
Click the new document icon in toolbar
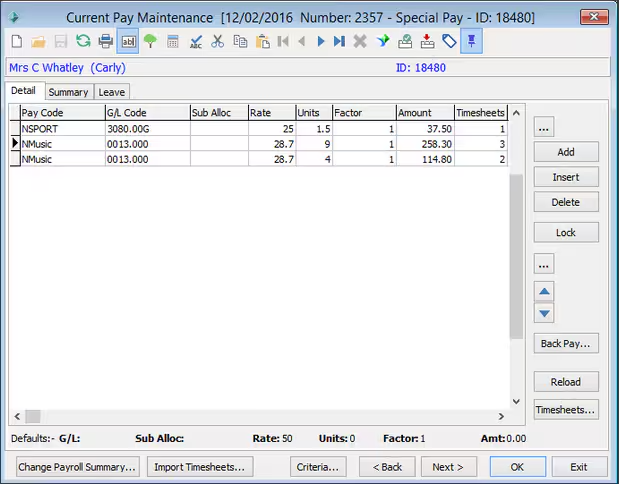point(17,41)
